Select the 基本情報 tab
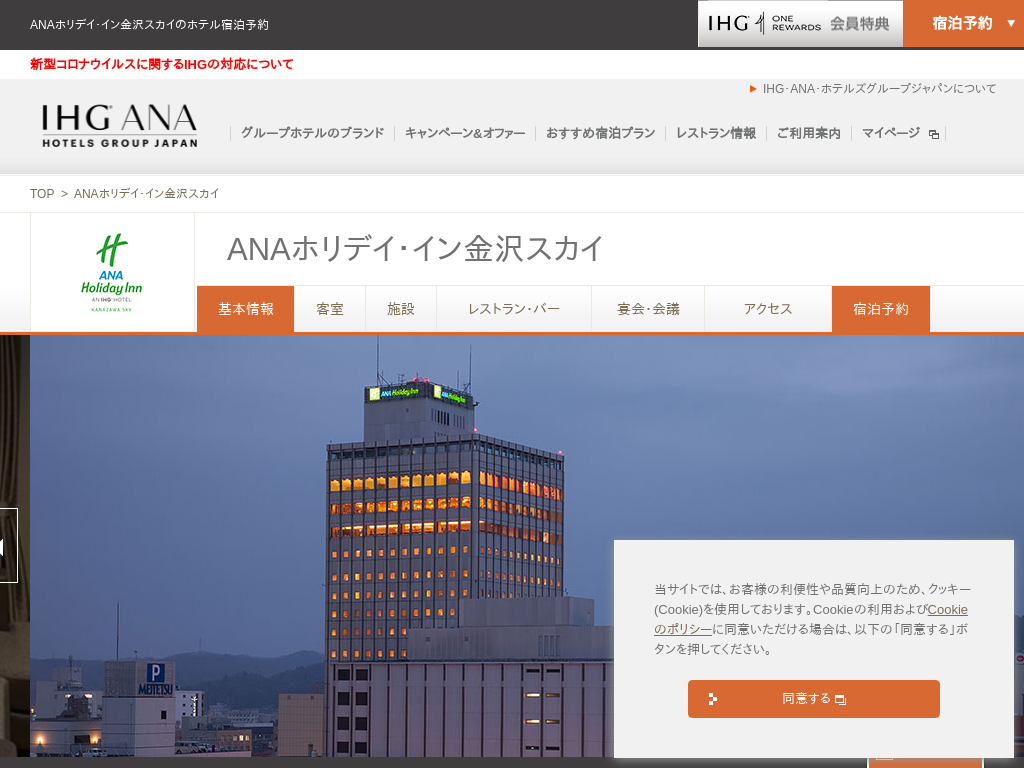 coord(246,309)
